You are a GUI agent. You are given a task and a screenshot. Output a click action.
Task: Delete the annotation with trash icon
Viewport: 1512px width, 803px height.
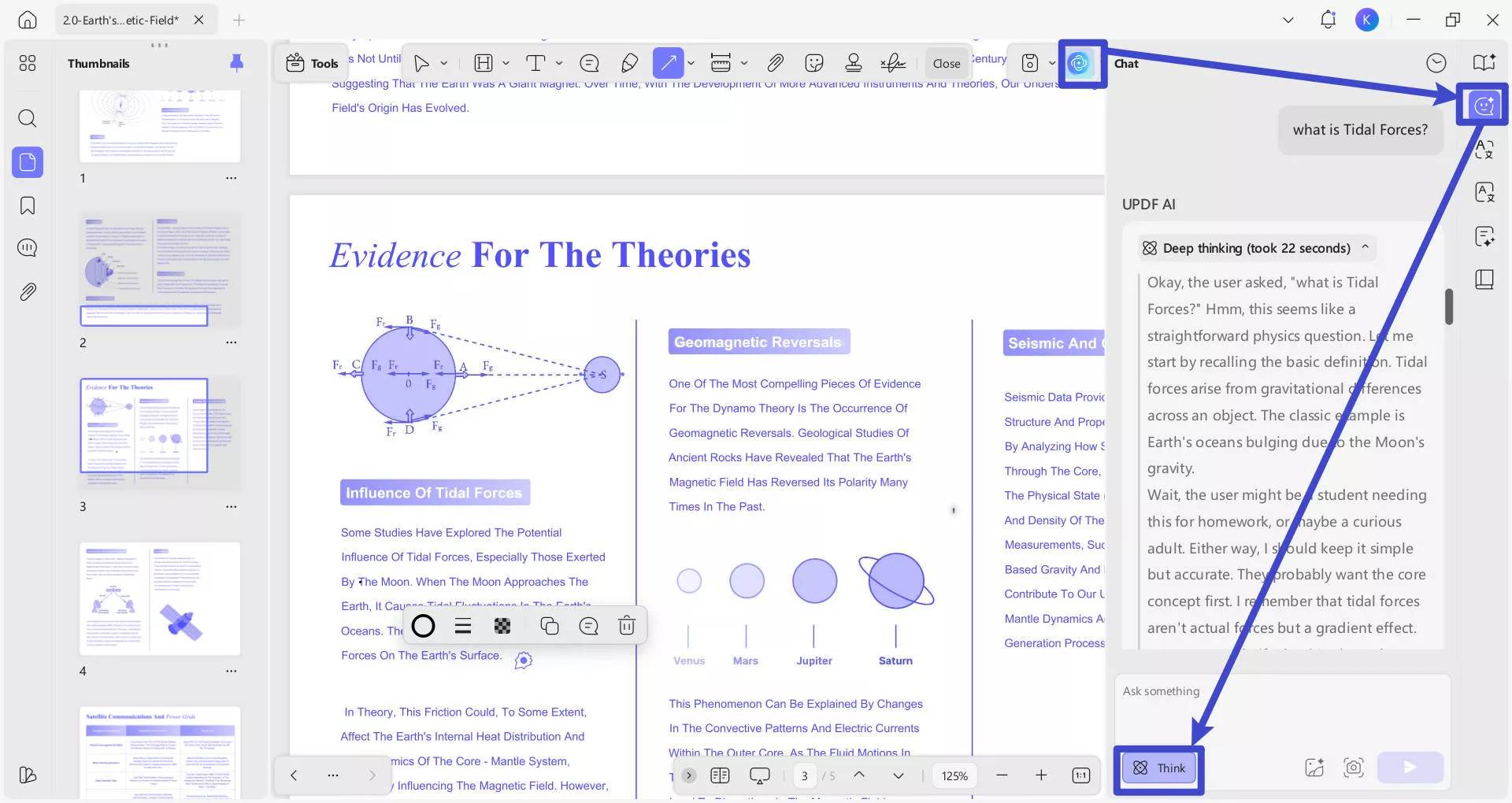tap(627, 626)
